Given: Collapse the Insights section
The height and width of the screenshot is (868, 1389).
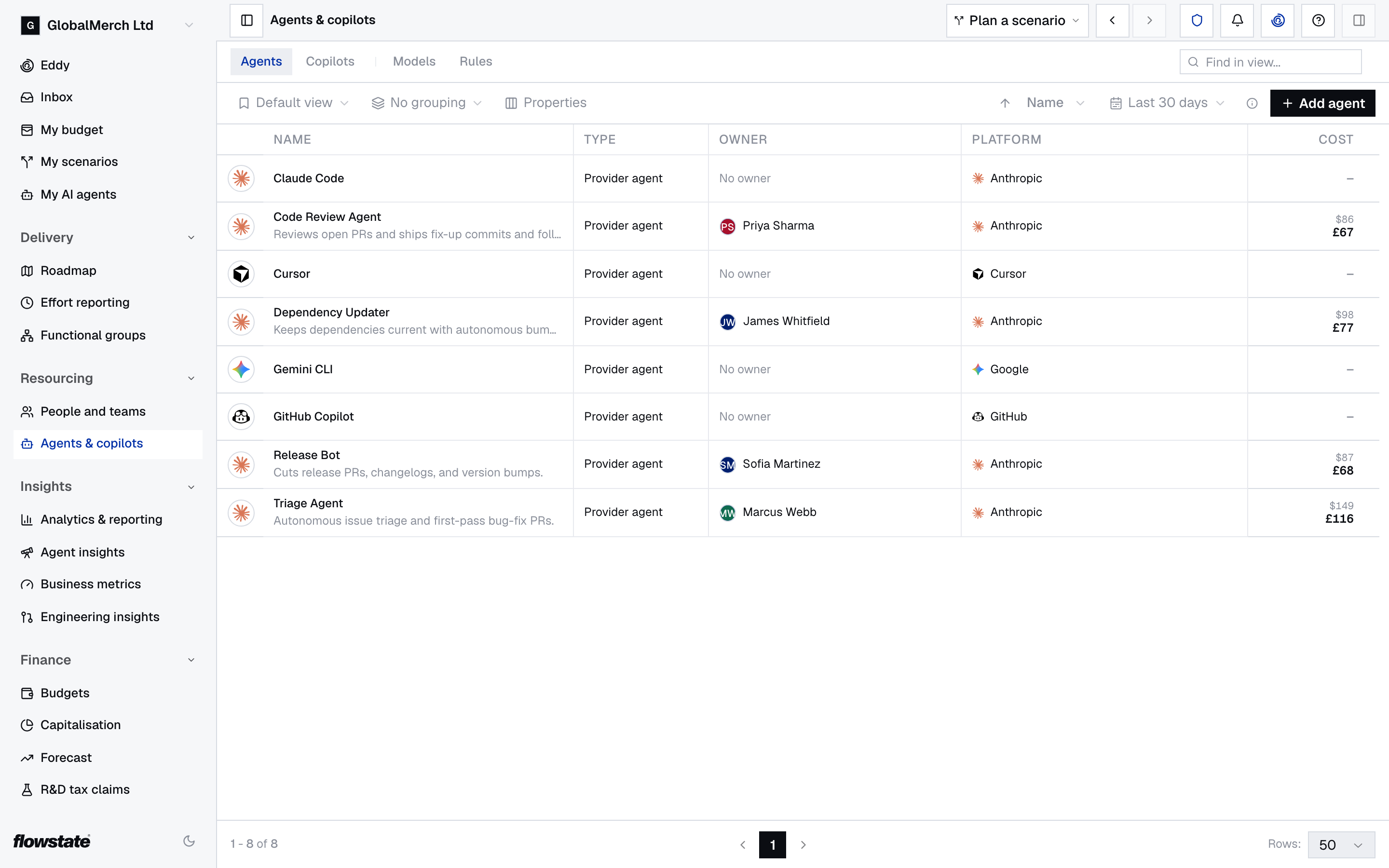Looking at the screenshot, I should tap(191, 487).
